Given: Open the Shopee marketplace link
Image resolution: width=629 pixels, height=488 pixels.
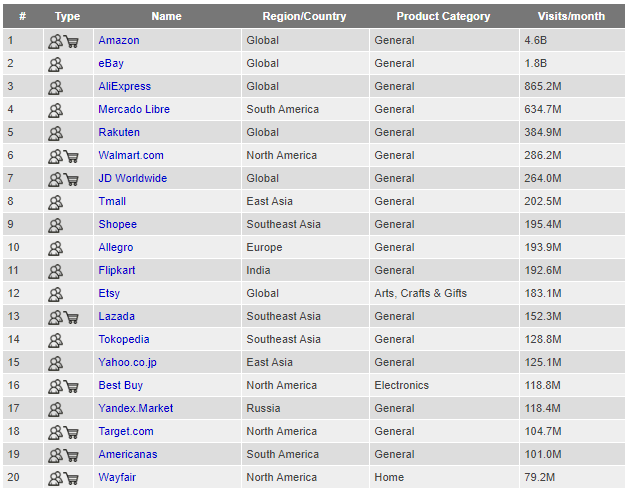Looking at the screenshot, I should click(x=117, y=225).
